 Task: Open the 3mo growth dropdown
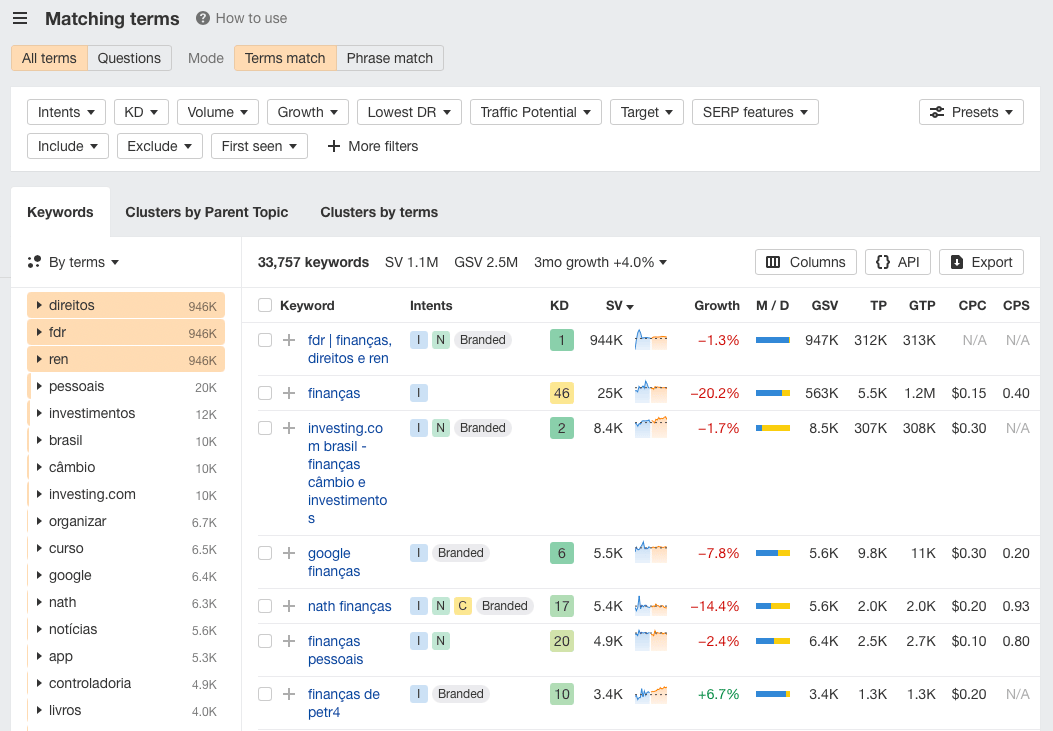click(x=600, y=262)
